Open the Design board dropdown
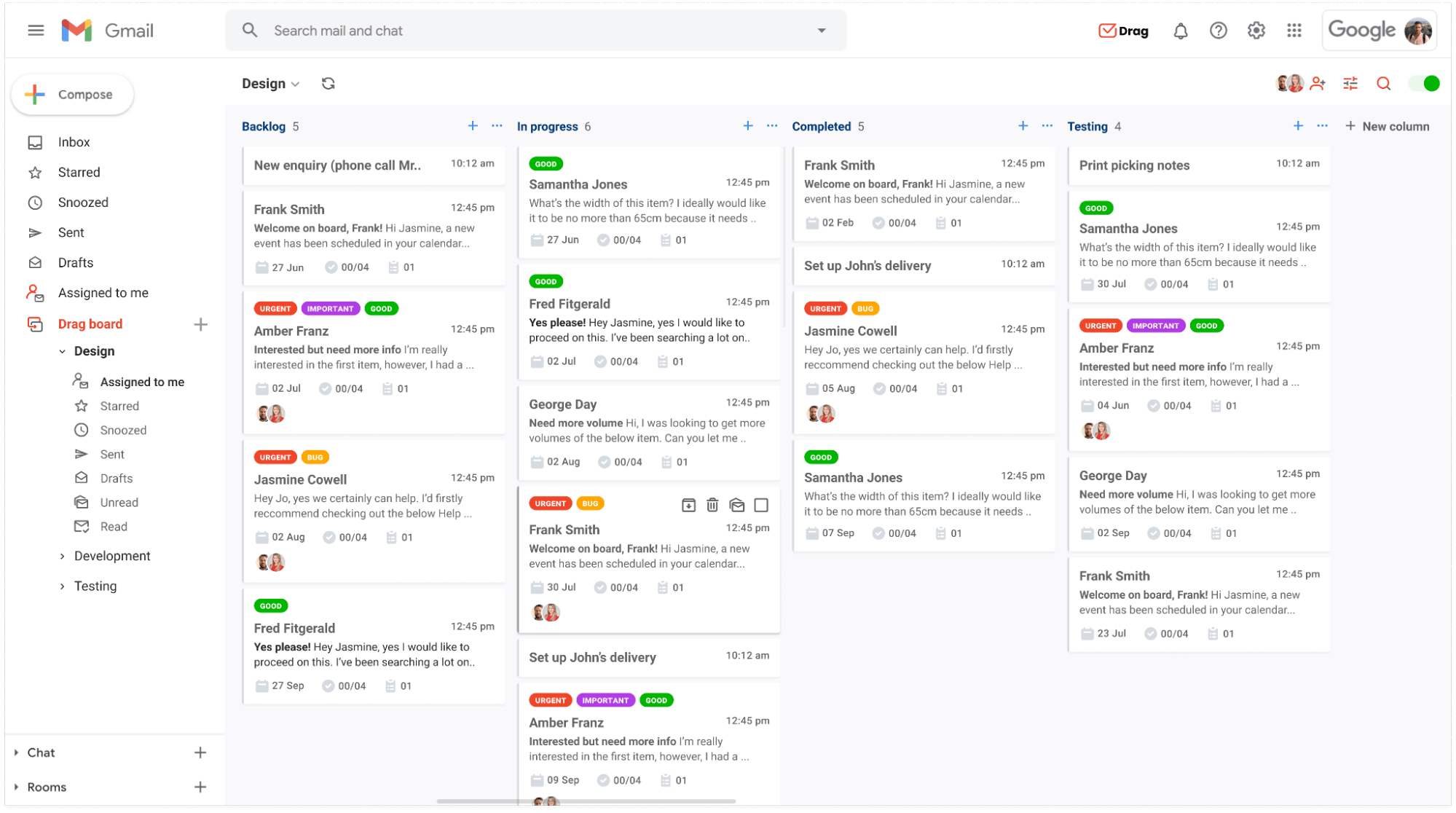 [270, 83]
